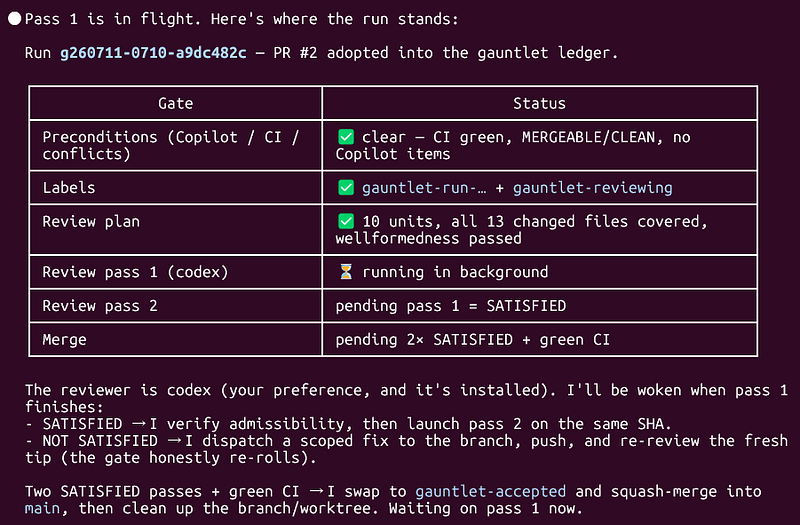Open run ID g260711-0710-a9dc482c link
Viewport: 800px width, 525px height.
click(153, 53)
